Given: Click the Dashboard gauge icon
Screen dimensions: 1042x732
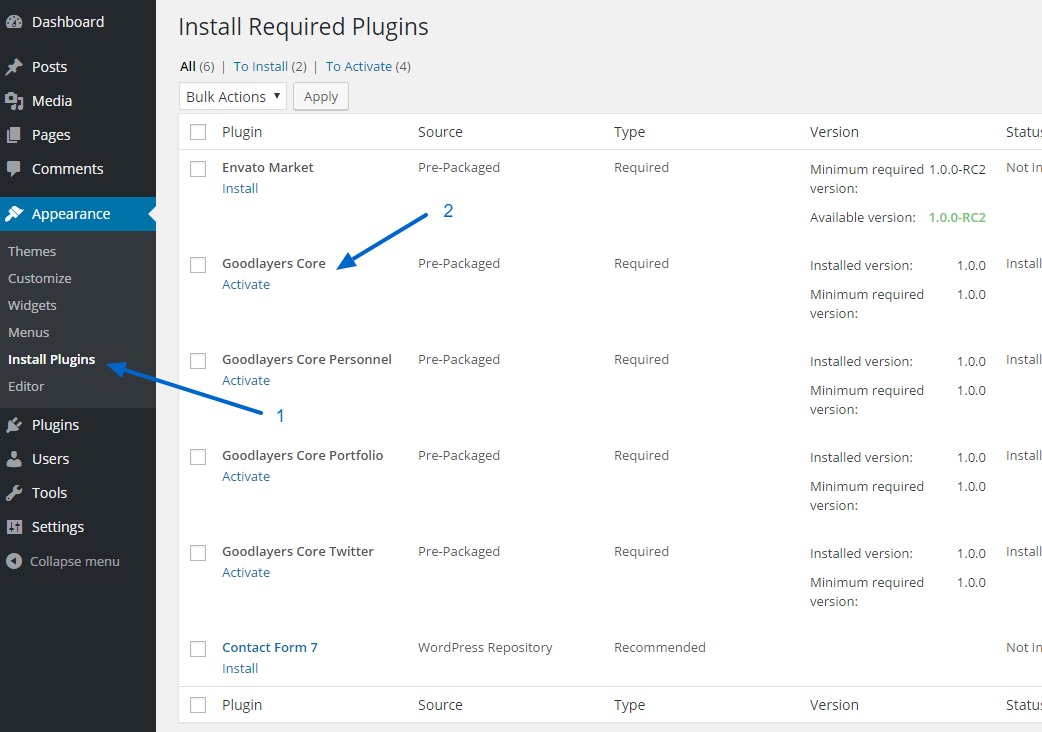Looking at the screenshot, I should point(14,22).
